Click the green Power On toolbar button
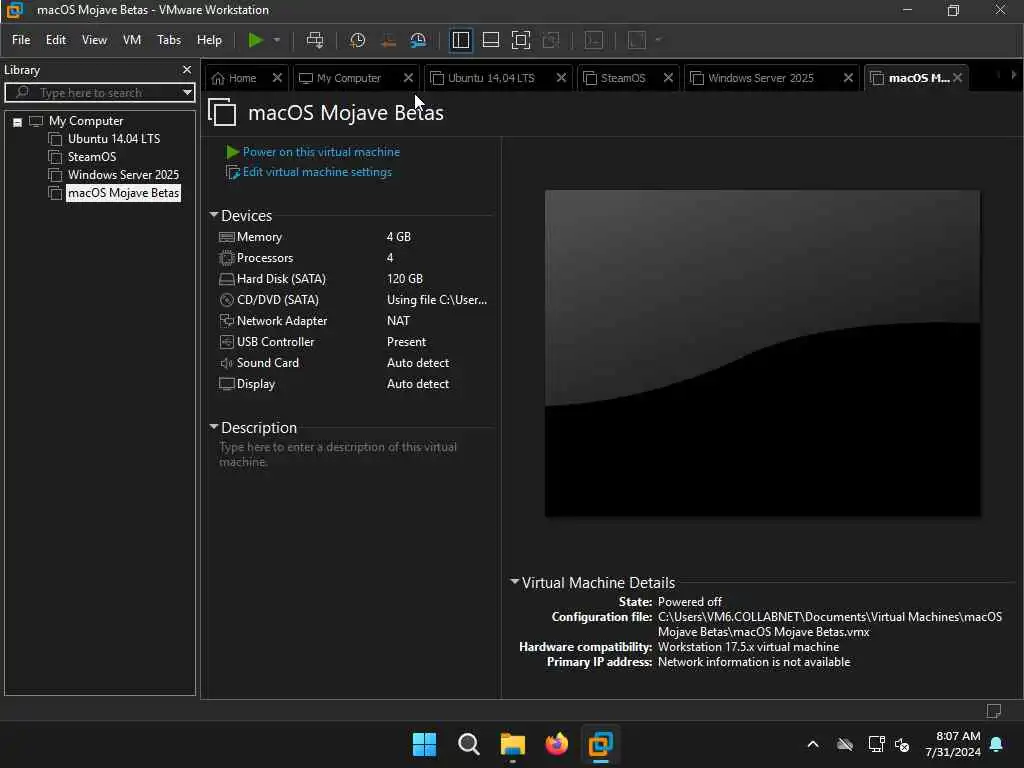Image resolution: width=1024 pixels, height=768 pixels. point(255,40)
